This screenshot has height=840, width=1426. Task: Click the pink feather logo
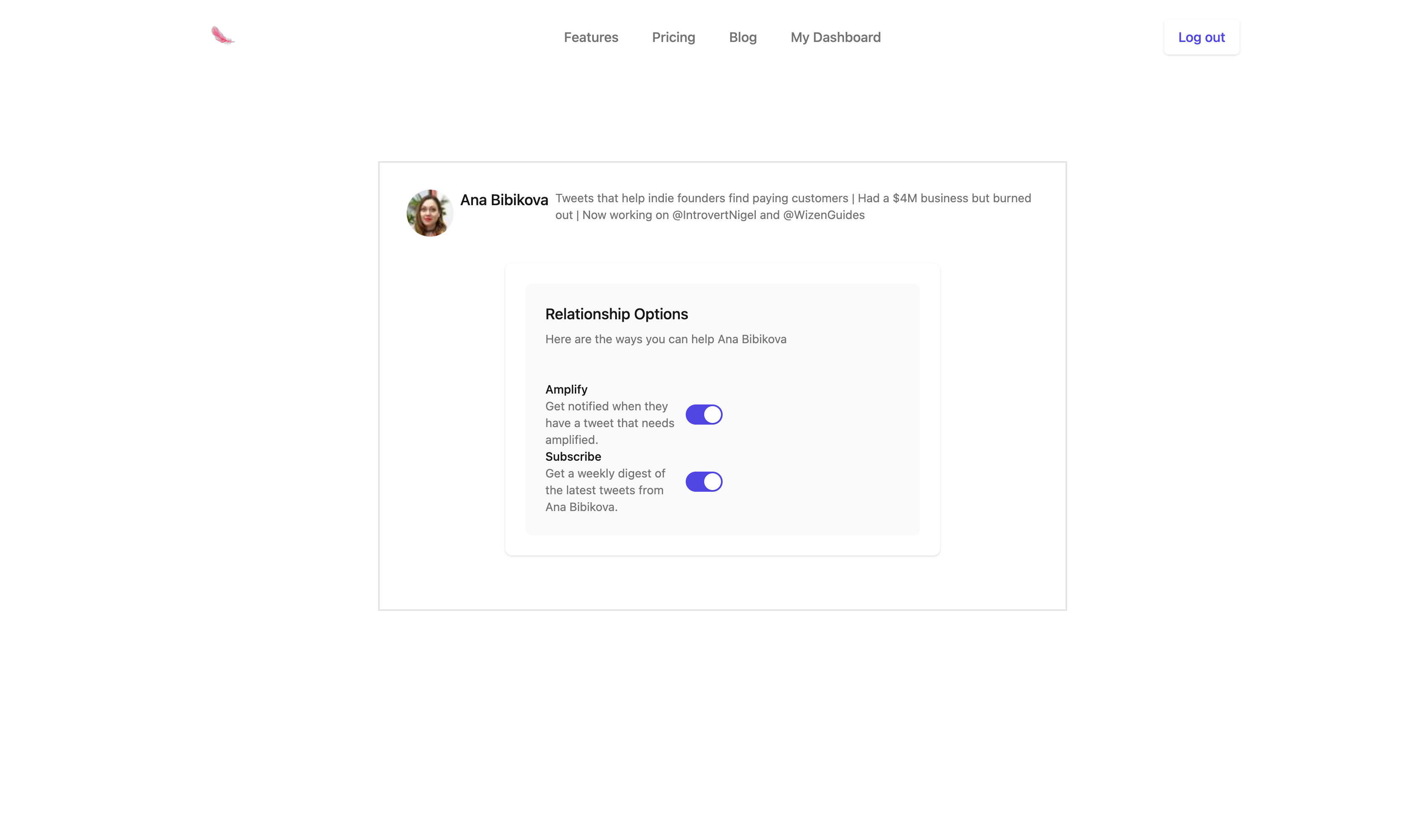222,35
